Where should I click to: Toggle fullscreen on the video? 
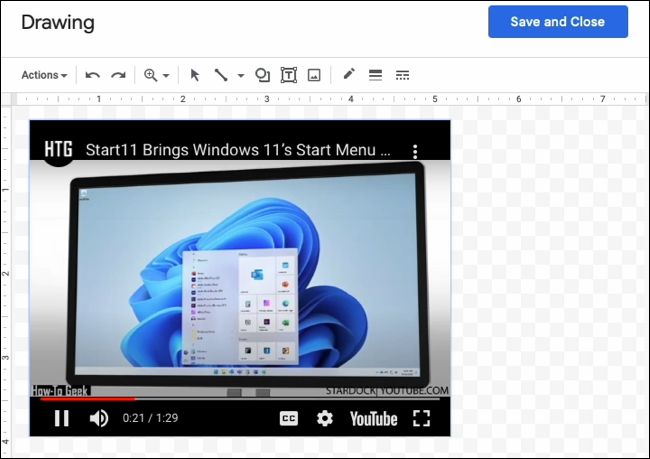(421, 419)
